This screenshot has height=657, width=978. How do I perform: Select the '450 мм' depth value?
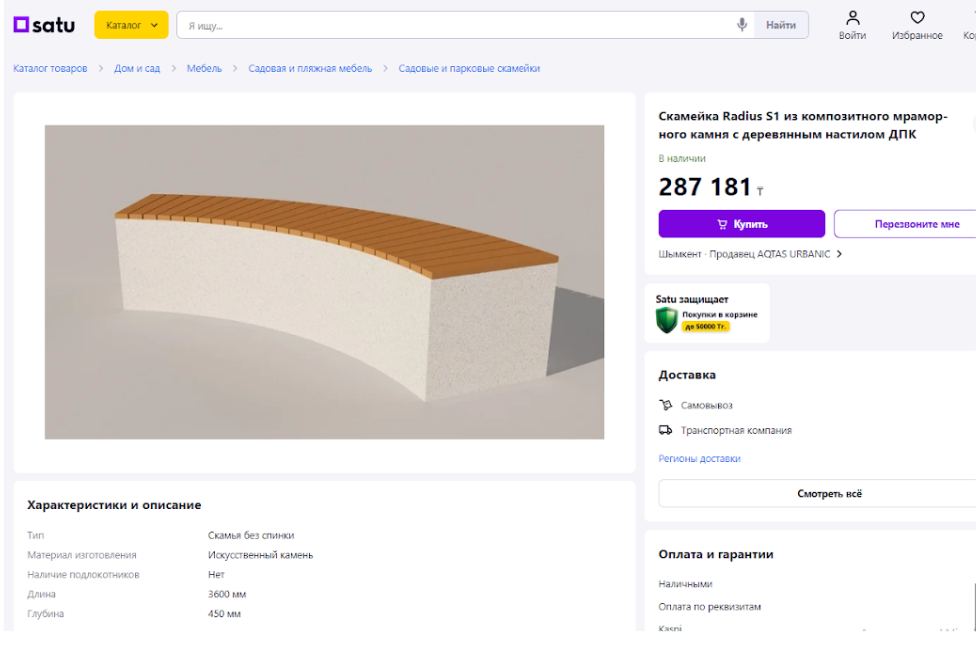[224, 613]
